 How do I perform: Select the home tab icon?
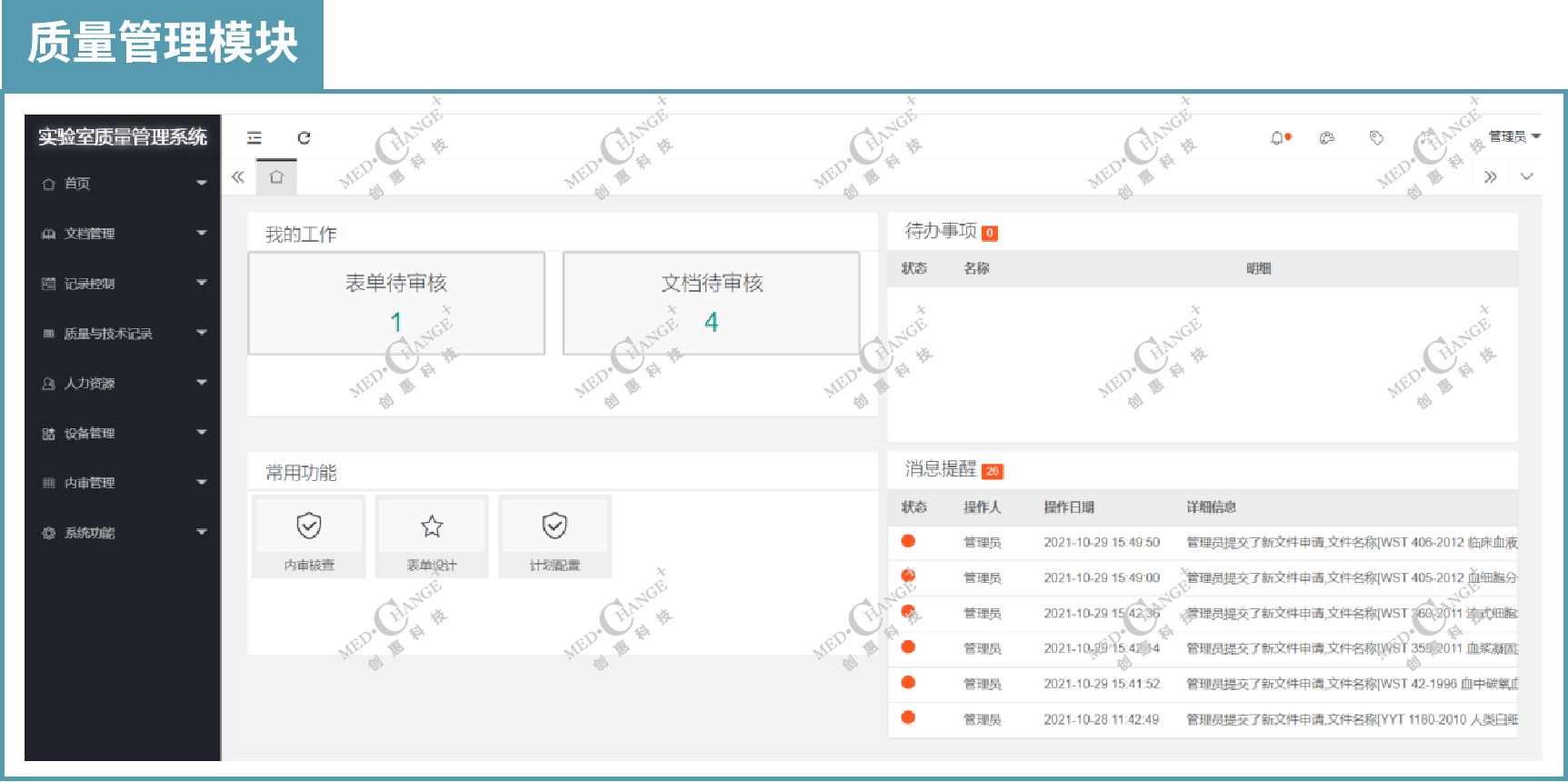coord(276,176)
